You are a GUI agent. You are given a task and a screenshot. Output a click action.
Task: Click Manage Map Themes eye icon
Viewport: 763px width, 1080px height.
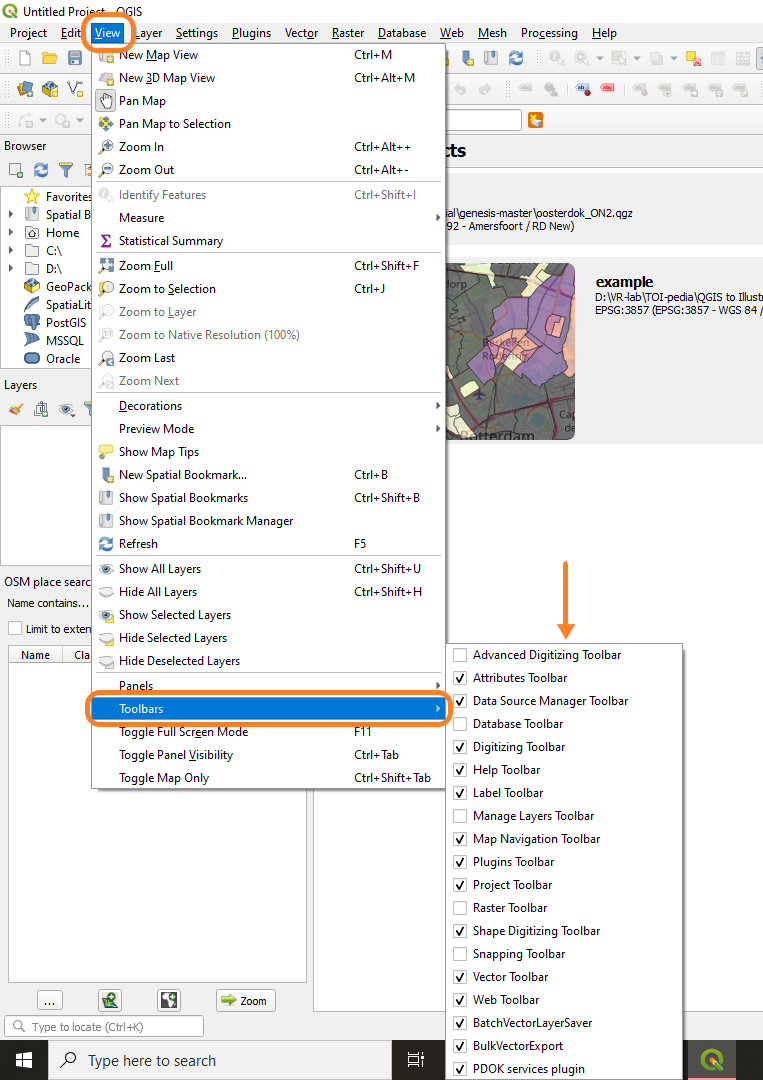66,409
